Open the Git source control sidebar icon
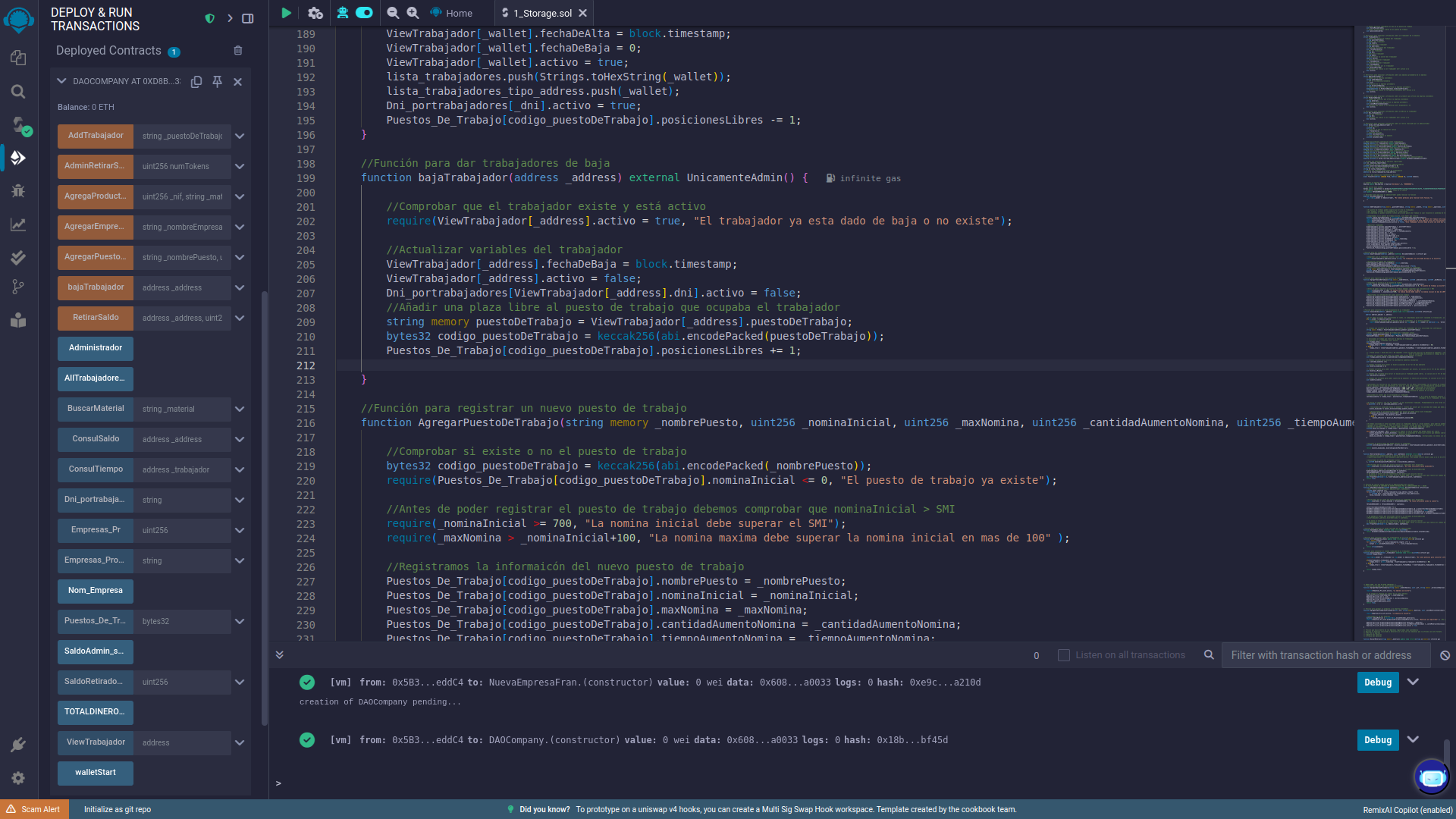Image resolution: width=1456 pixels, height=819 pixels. coord(18,287)
